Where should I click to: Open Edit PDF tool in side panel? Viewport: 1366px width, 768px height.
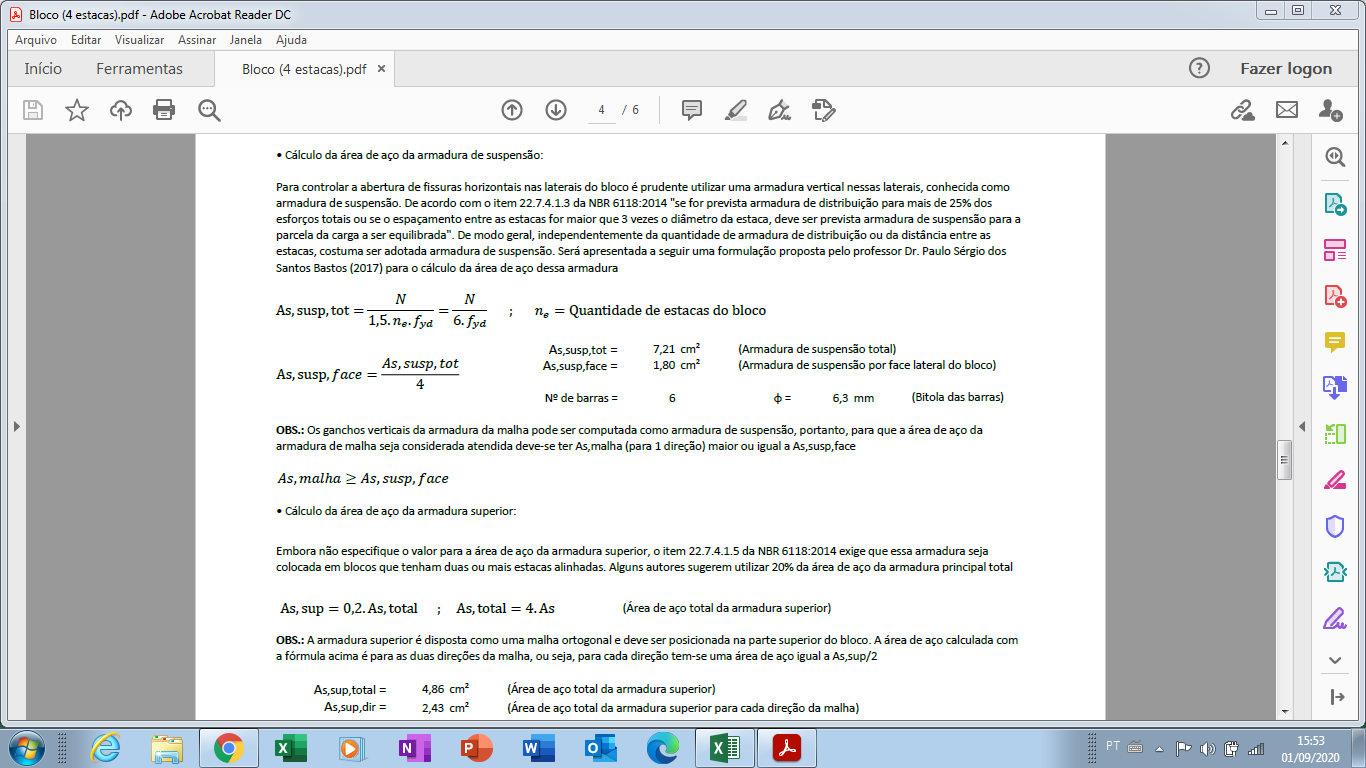click(x=1335, y=250)
